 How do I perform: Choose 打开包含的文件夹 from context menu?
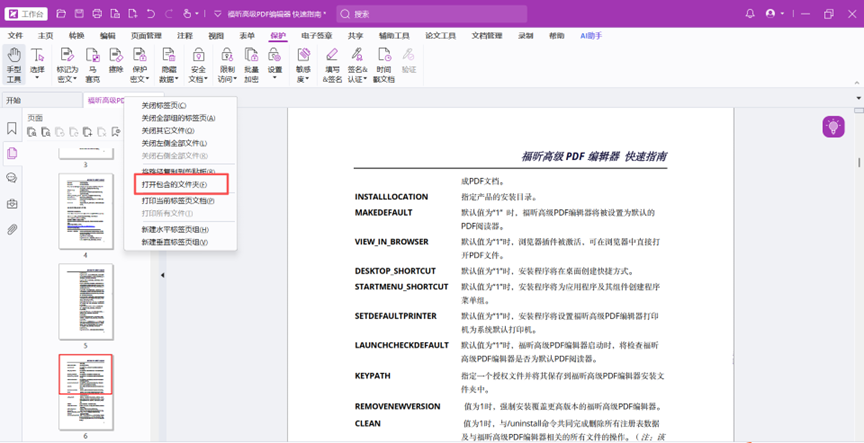click(x=174, y=185)
